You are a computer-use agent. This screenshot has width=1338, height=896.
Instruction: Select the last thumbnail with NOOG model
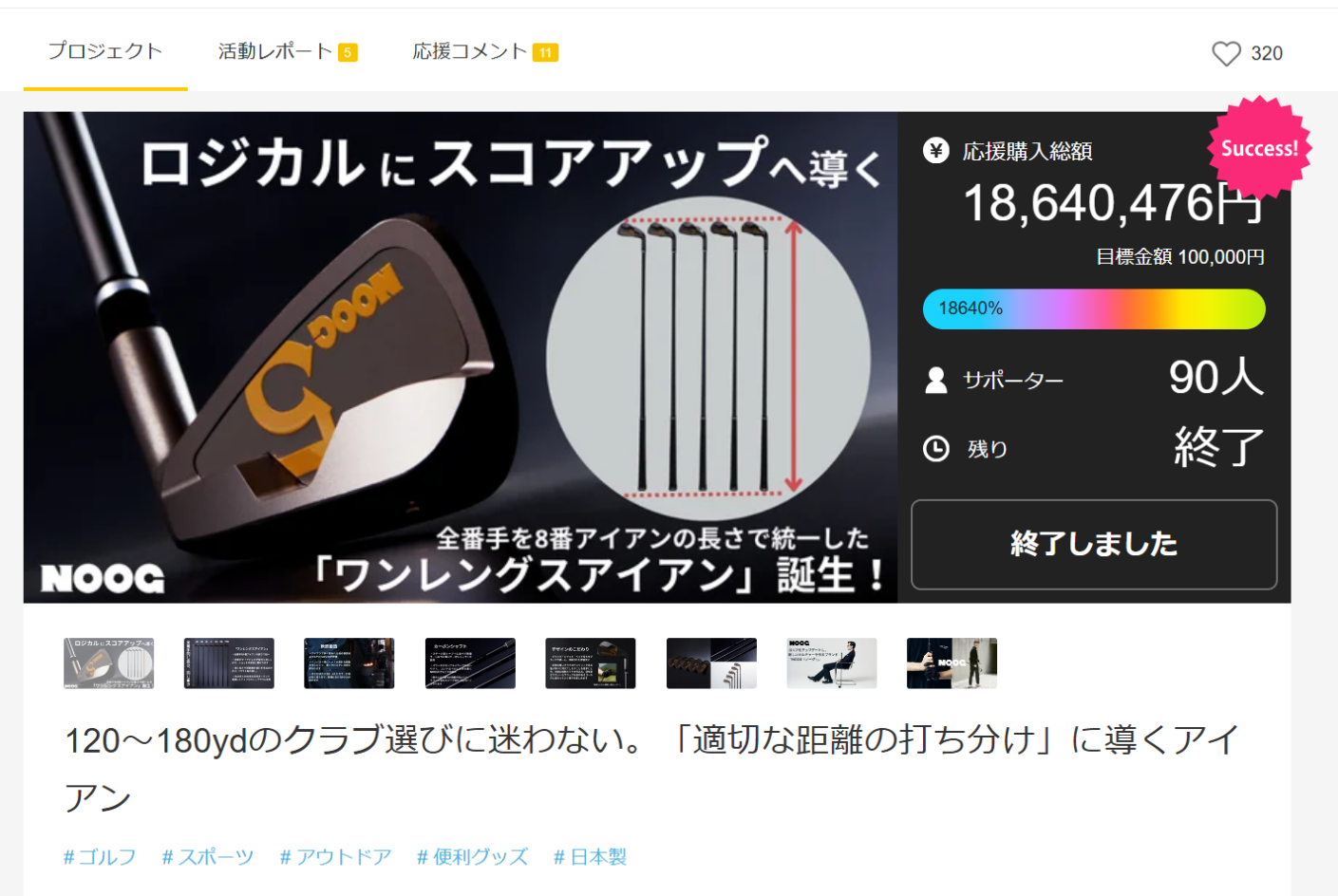pos(952,663)
